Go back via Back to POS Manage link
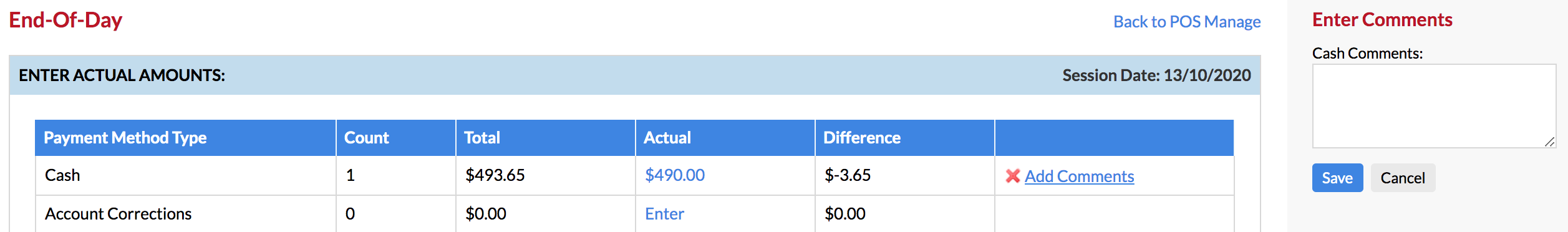Screen dimensions: 1568x232 click(1187, 22)
